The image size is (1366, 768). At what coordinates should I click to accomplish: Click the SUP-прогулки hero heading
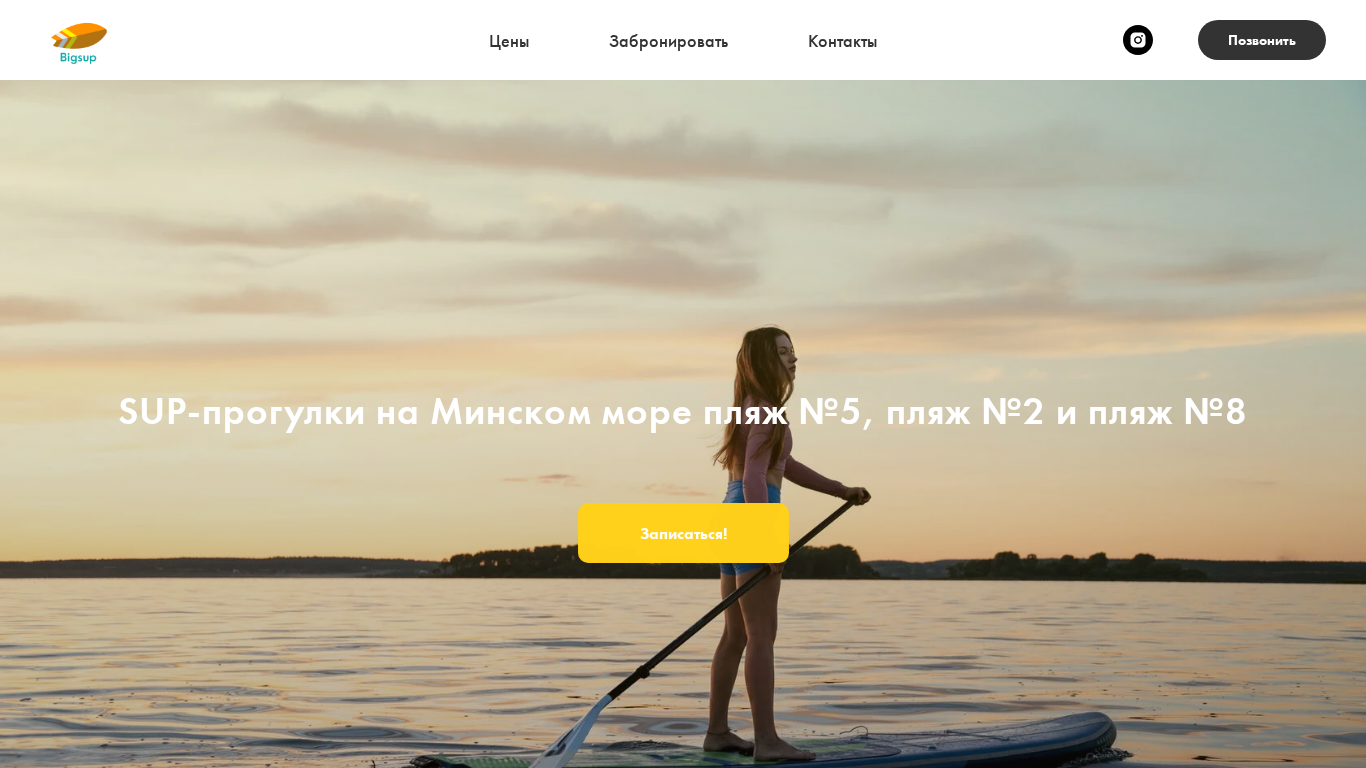tap(683, 411)
